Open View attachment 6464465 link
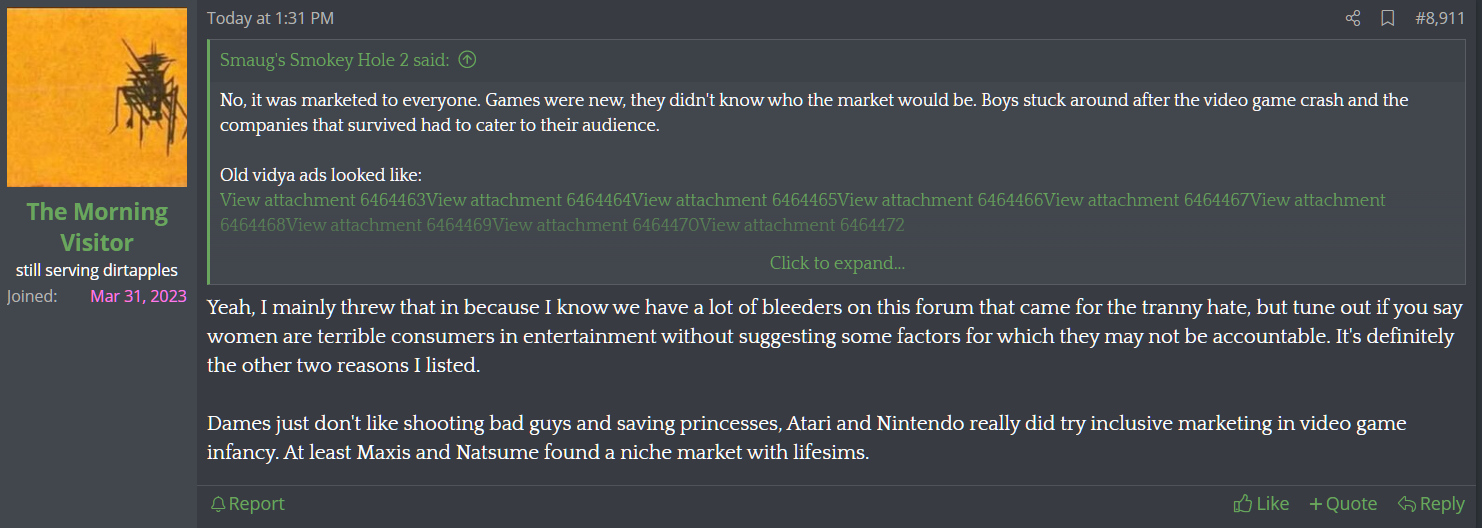The width and height of the screenshot is (1482, 528). pyautogui.click(x=735, y=200)
